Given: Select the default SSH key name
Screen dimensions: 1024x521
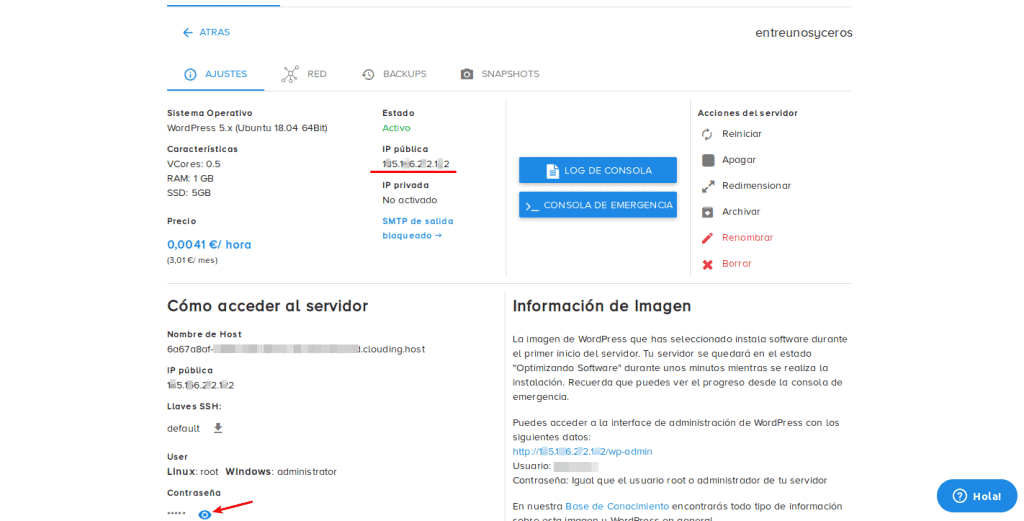Looking at the screenshot, I should coord(184,429).
